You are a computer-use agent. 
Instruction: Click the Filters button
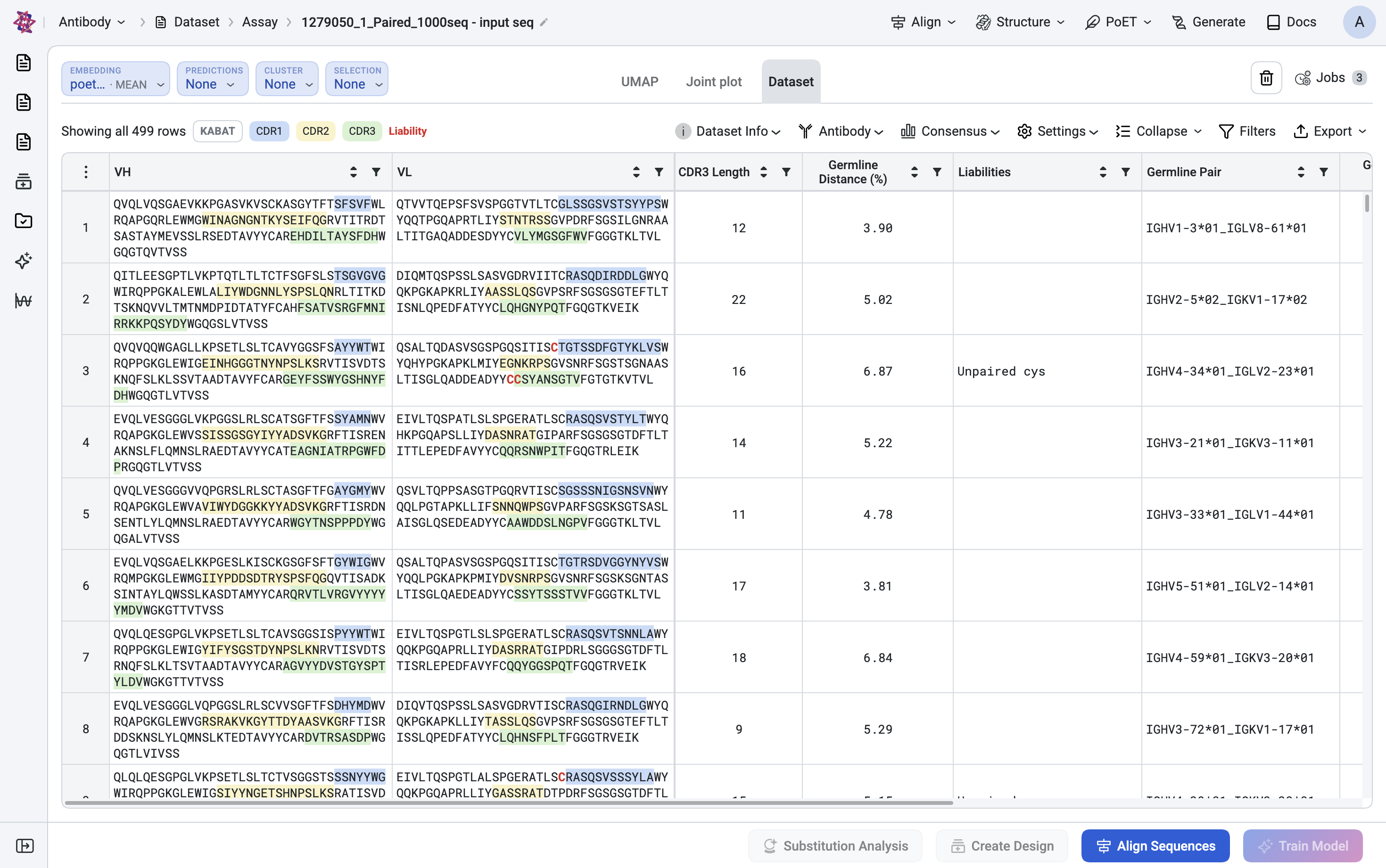tap(1247, 131)
